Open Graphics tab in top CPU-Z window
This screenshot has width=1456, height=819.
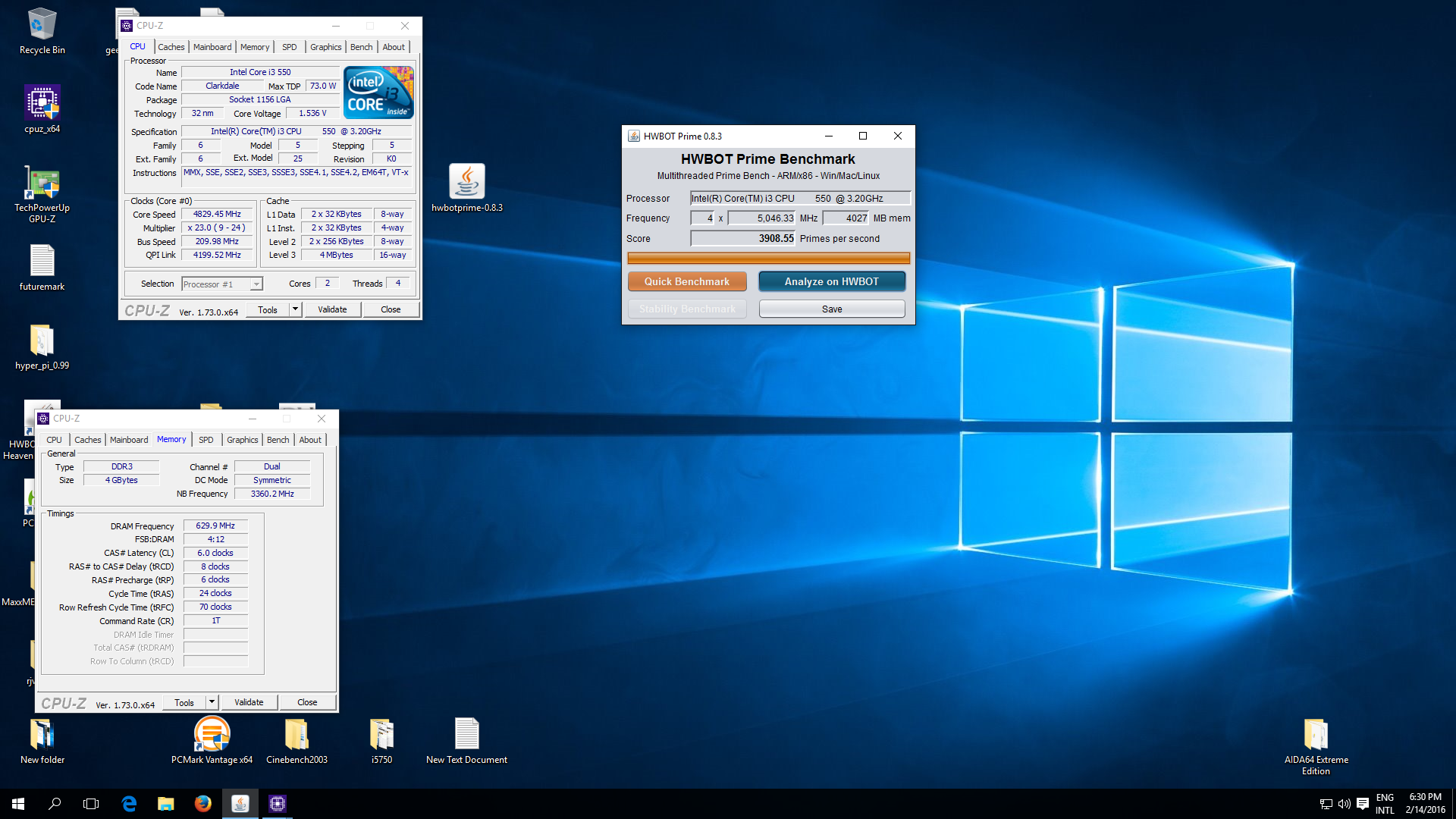click(326, 47)
